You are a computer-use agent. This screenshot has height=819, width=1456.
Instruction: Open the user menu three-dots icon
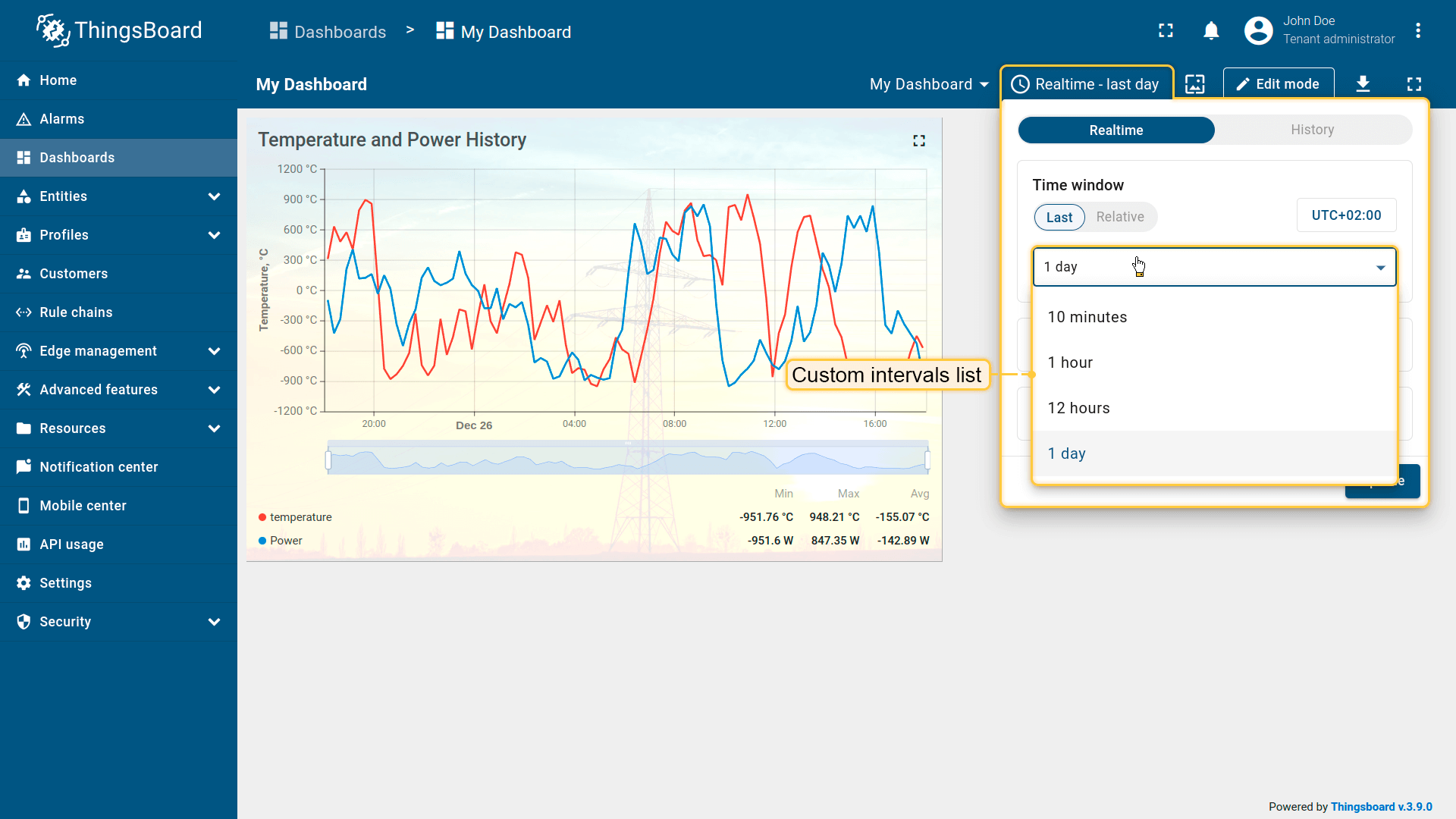coord(1417,31)
